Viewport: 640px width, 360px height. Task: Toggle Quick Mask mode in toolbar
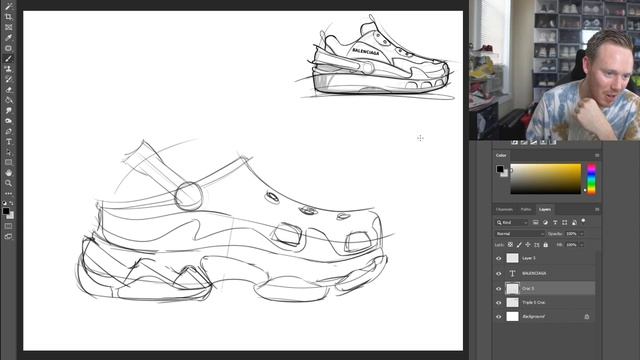[x=8, y=226]
